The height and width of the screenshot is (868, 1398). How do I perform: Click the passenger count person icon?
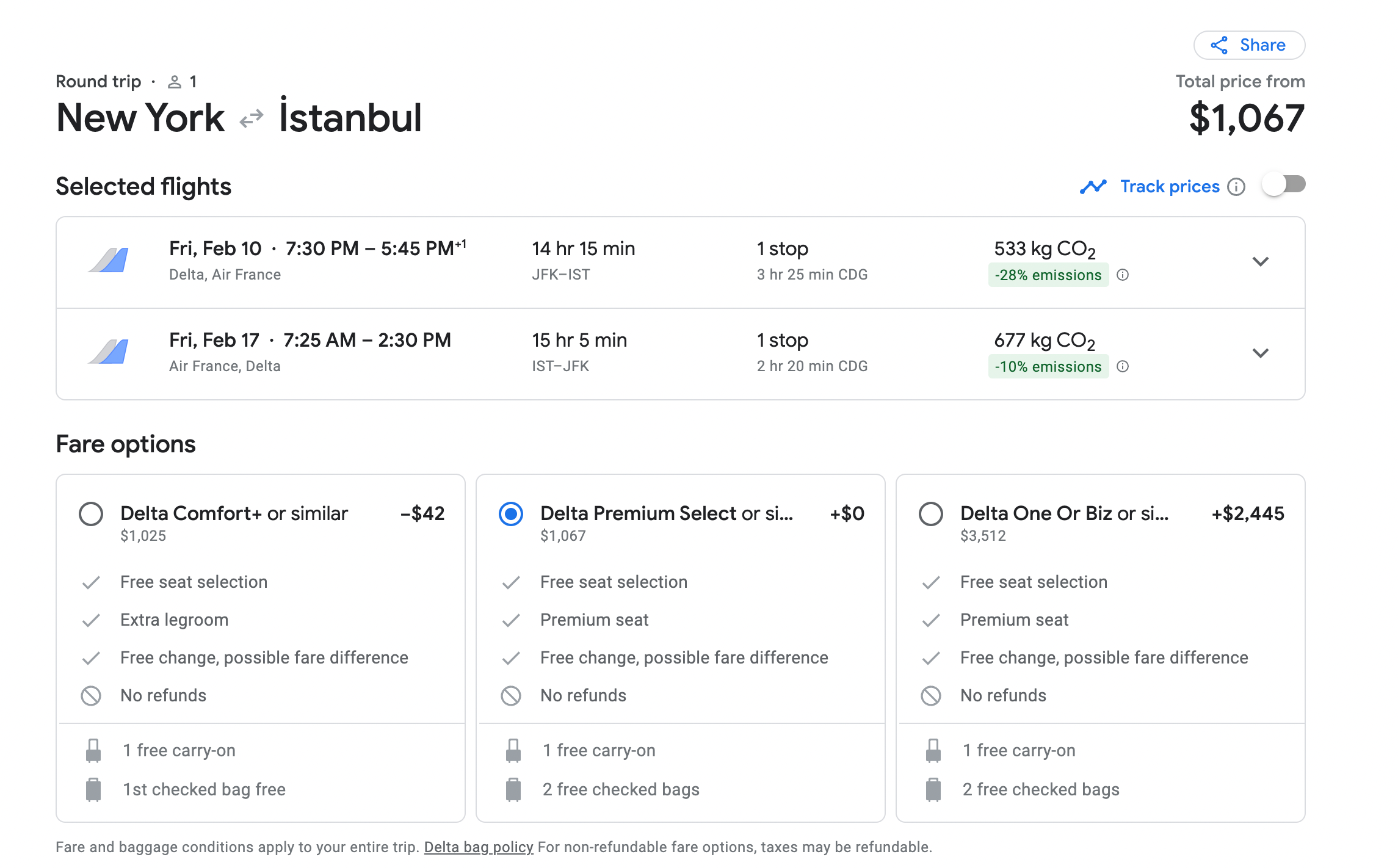pos(175,82)
